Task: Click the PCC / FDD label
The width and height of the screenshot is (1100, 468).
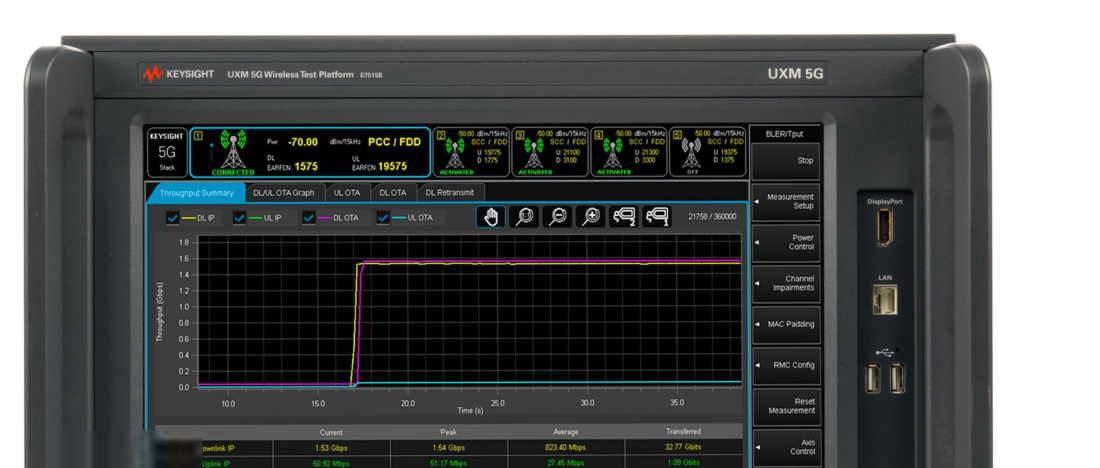Action: [x=394, y=142]
